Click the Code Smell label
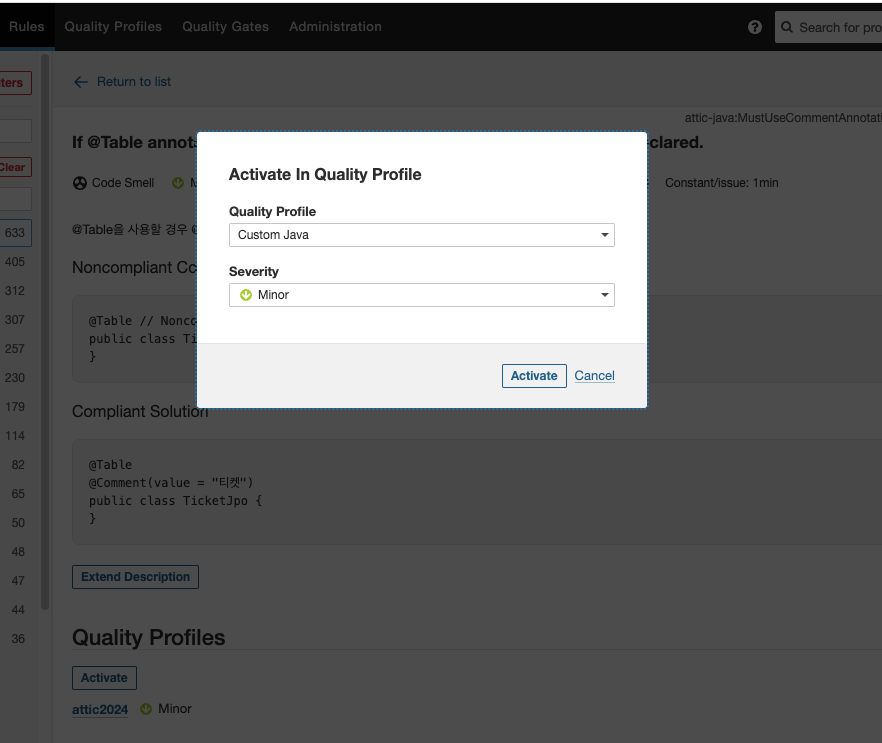The width and height of the screenshot is (882, 743). pyautogui.click(x=123, y=183)
